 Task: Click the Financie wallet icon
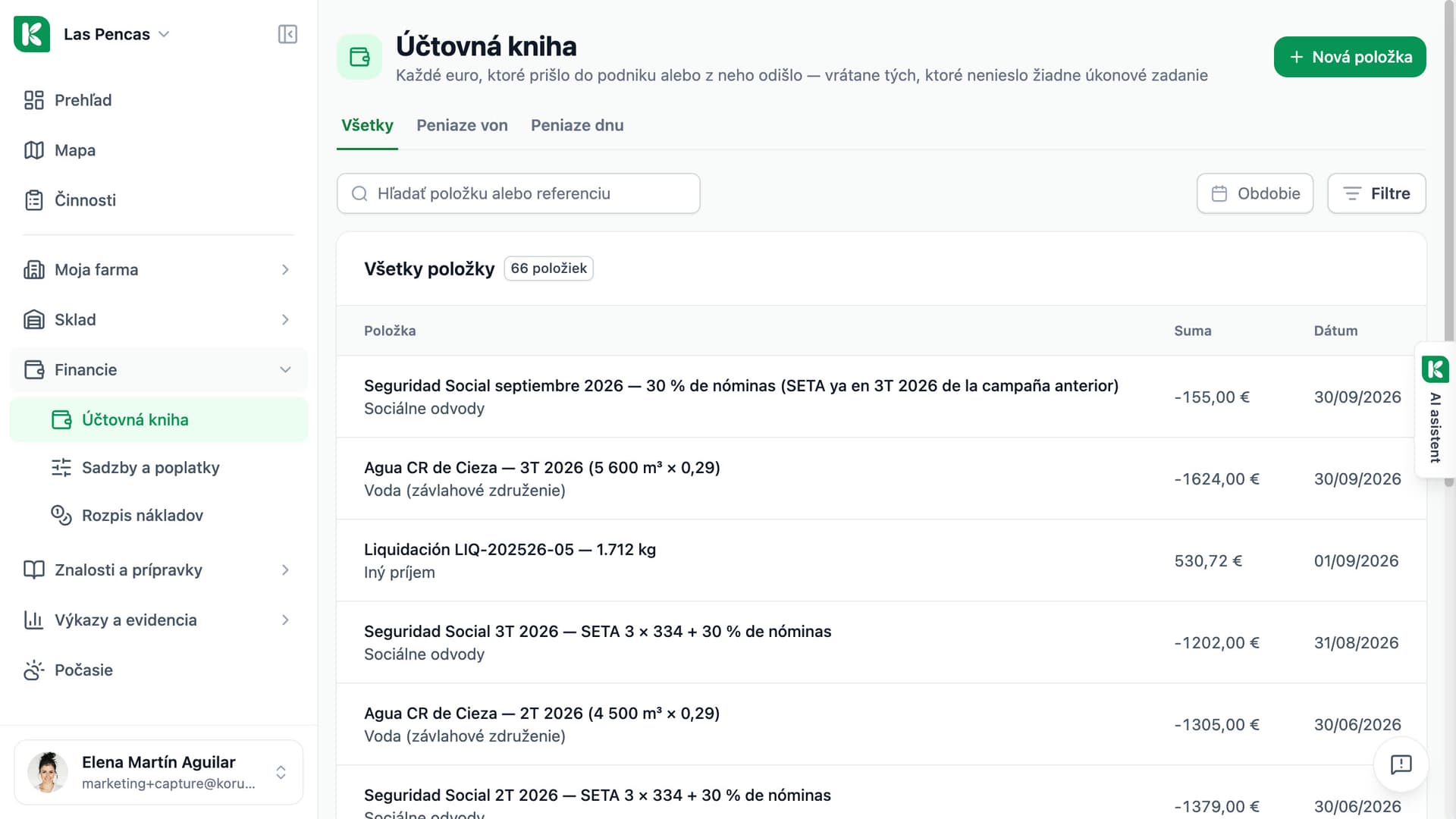(x=34, y=370)
